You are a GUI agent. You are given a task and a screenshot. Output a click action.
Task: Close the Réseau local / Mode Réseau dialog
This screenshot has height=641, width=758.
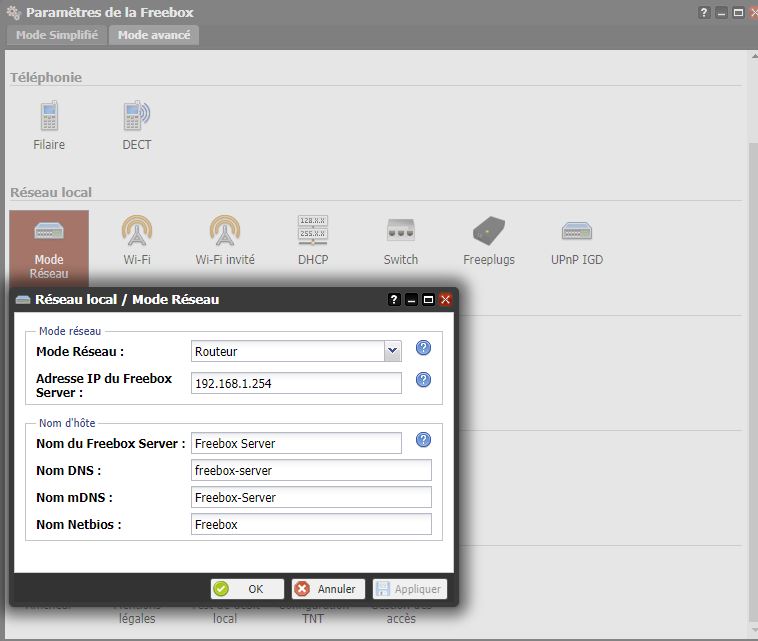coord(445,300)
